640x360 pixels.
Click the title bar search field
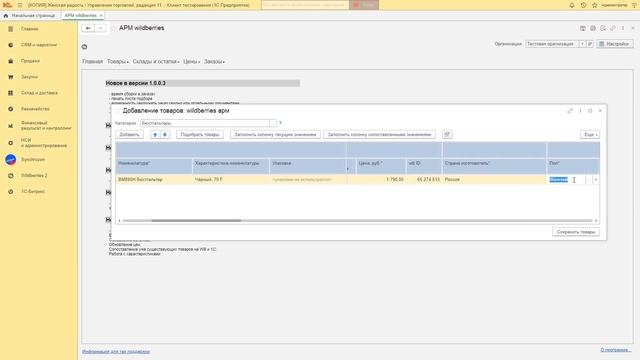click(305, 5)
